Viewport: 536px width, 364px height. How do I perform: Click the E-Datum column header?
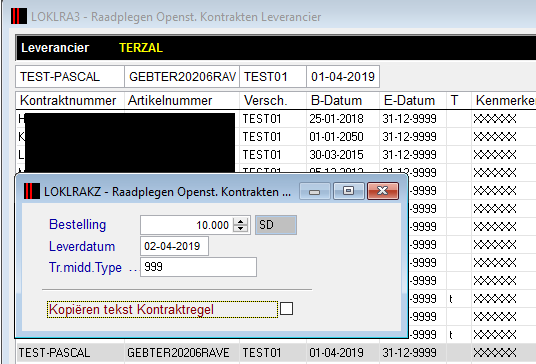[413, 101]
